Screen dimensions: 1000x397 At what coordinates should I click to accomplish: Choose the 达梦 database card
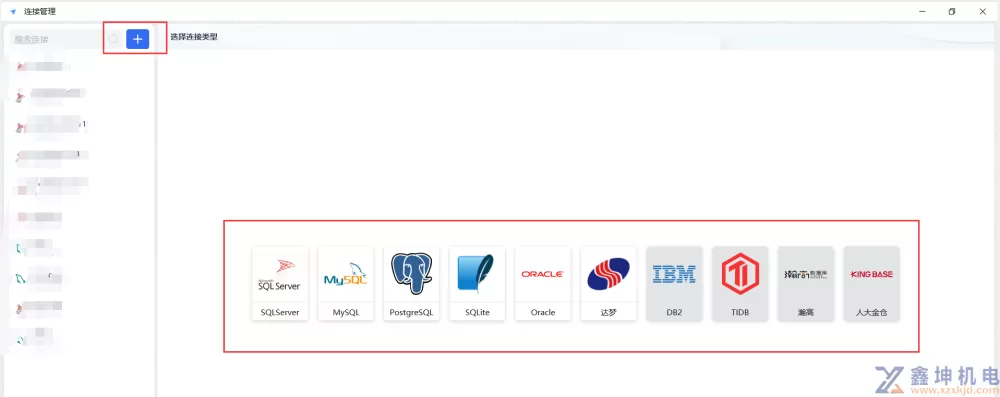pyautogui.click(x=608, y=283)
